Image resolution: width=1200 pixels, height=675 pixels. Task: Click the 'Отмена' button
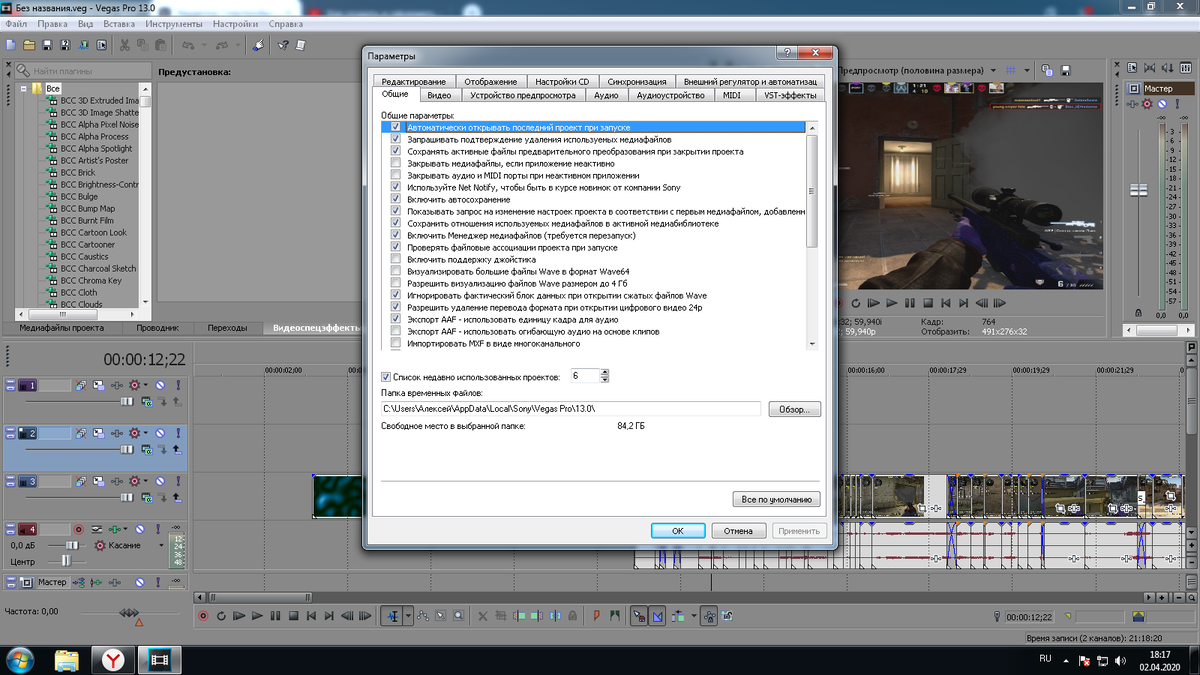pyautogui.click(x=738, y=531)
